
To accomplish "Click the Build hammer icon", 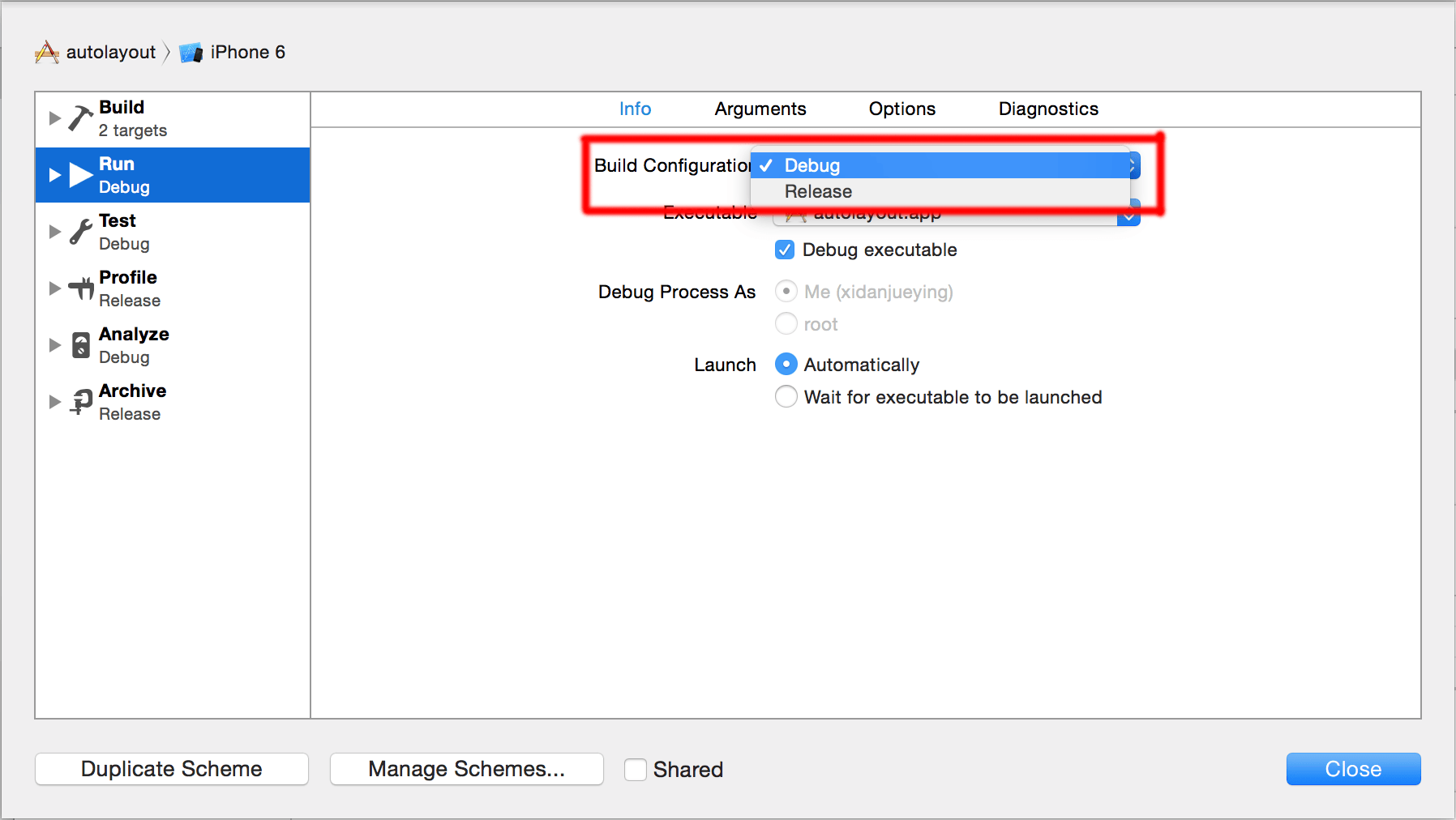I will coord(80,118).
